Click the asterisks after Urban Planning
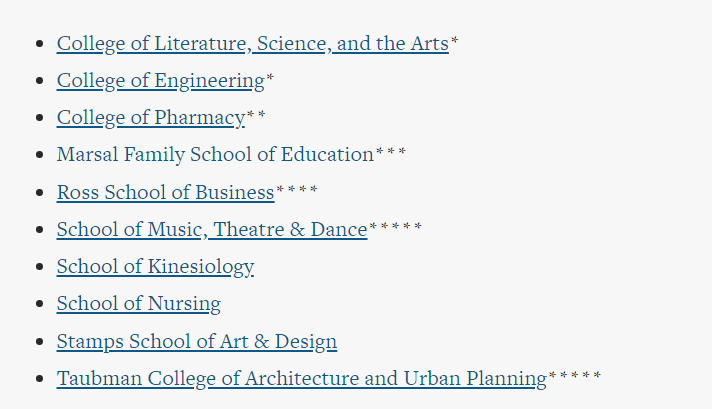The width and height of the screenshot is (712, 409). point(574,375)
